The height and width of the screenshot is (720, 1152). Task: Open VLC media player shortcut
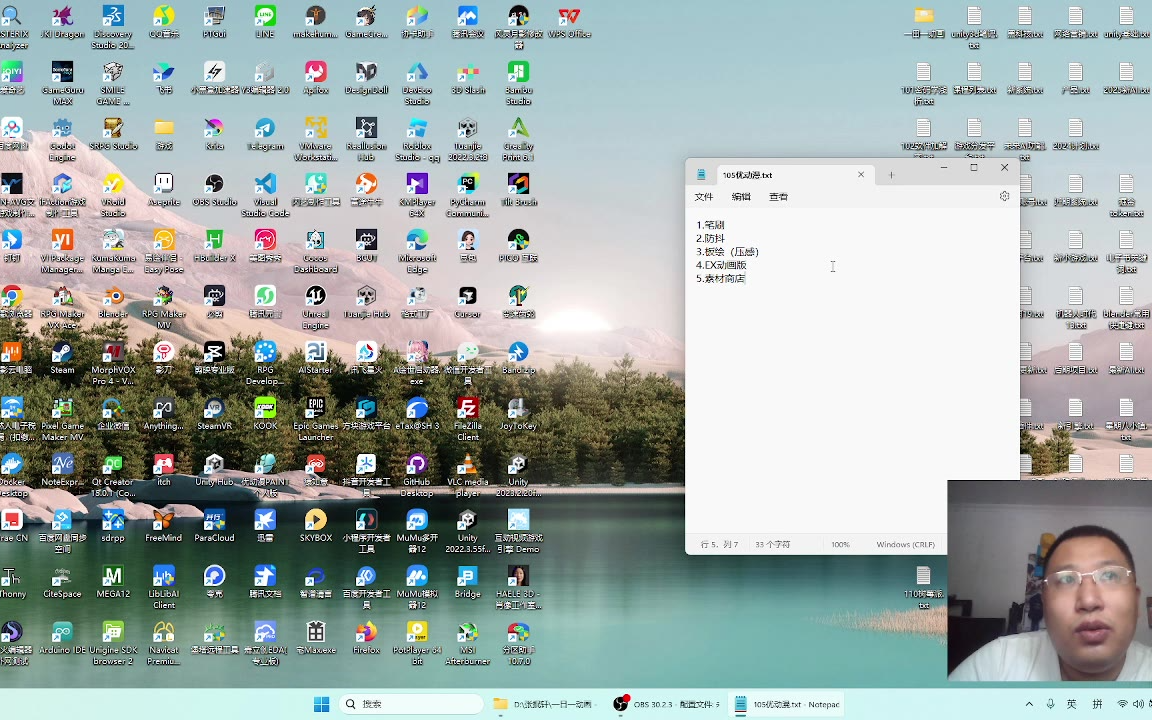pyautogui.click(x=467, y=475)
